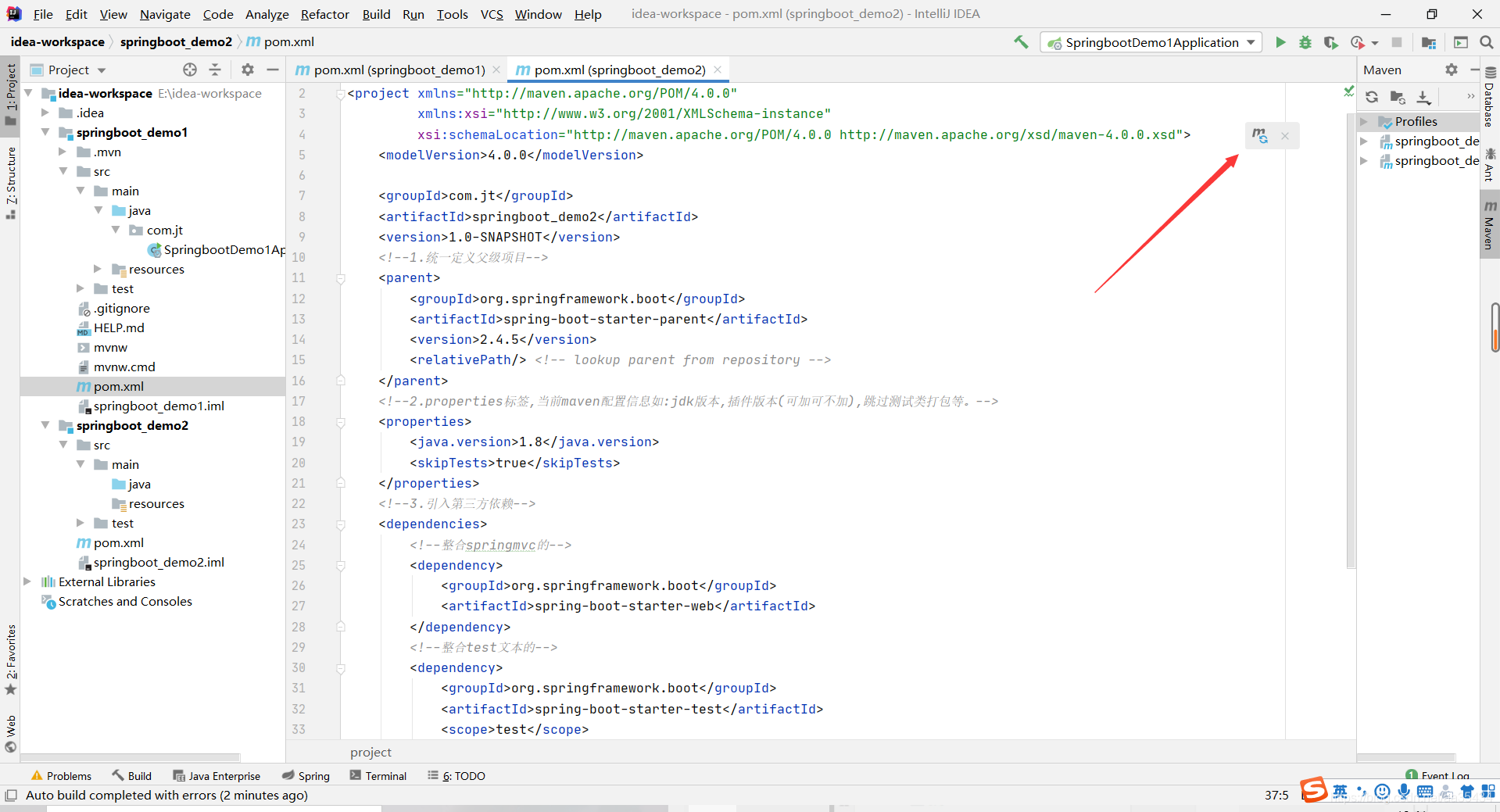Open run configuration dropdown SpringbootDemo1Application
This screenshot has width=1500, height=812.
(1151, 42)
